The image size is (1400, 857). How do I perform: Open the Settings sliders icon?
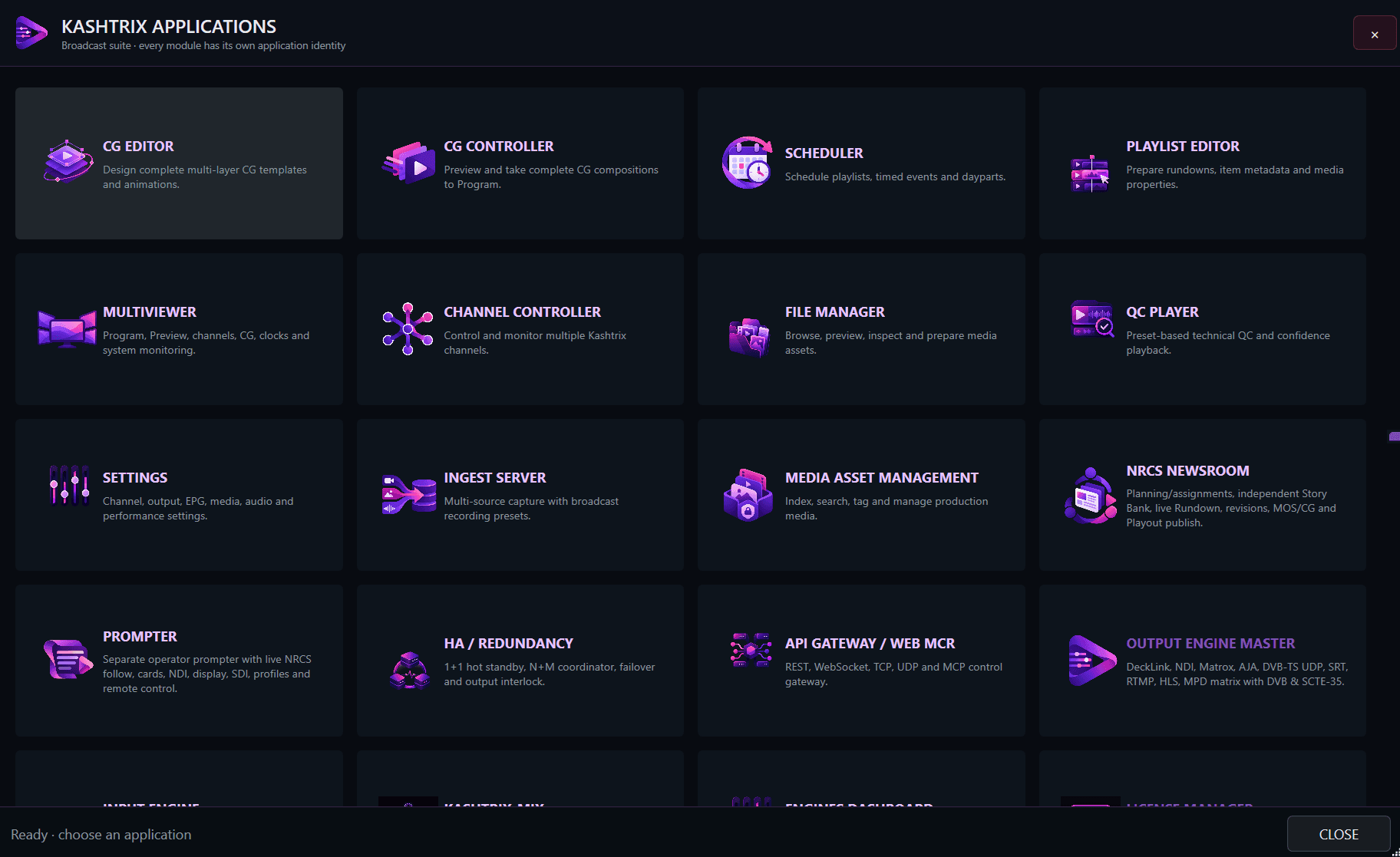coord(68,486)
